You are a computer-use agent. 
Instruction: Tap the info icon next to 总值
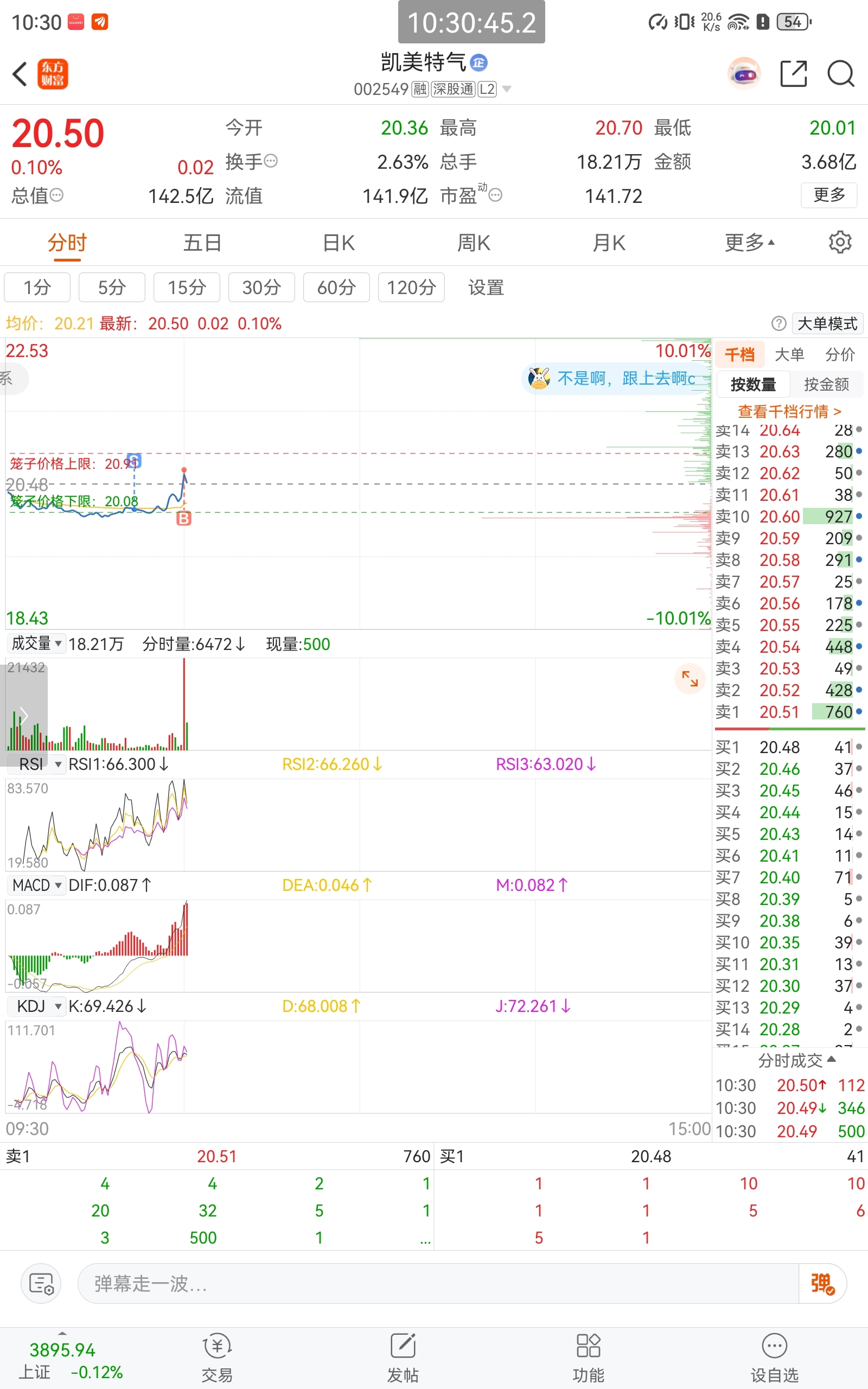pyautogui.click(x=56, y=195)
